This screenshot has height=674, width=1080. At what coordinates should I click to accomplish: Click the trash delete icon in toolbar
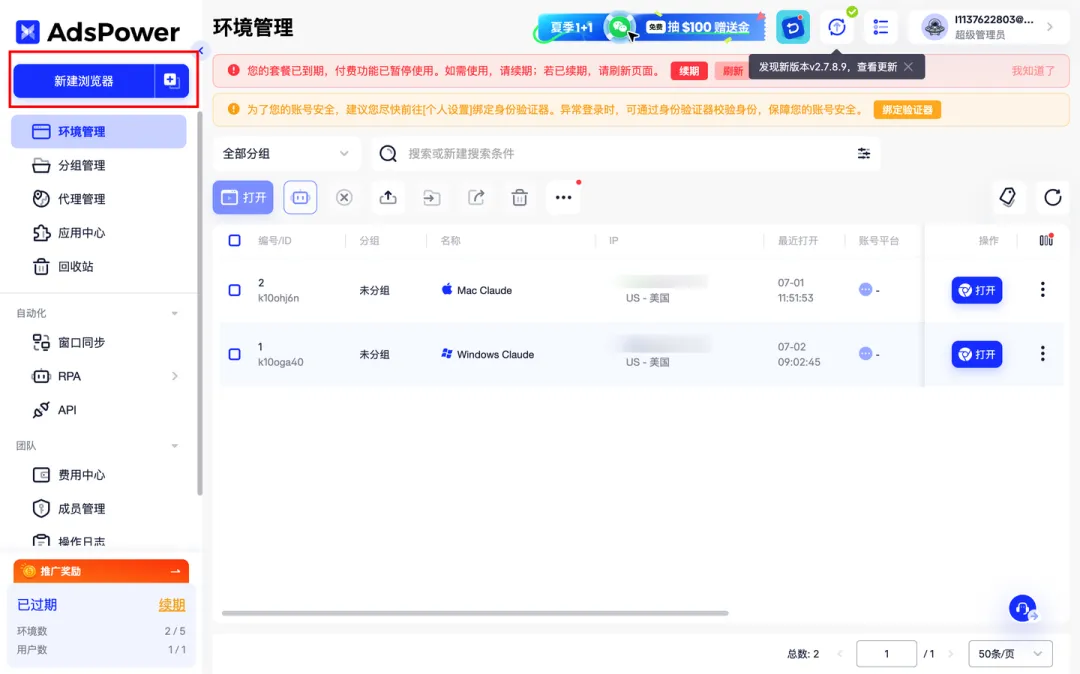pyautogui.click(x=519, y=198)
